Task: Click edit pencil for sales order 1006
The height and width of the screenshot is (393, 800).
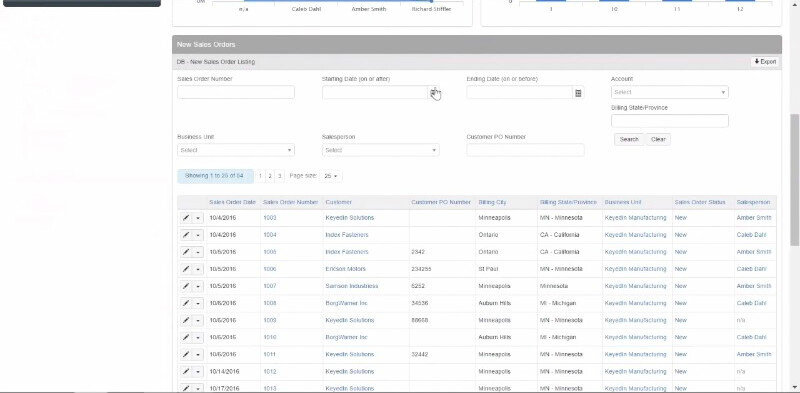Action: (x=186, y=269)
